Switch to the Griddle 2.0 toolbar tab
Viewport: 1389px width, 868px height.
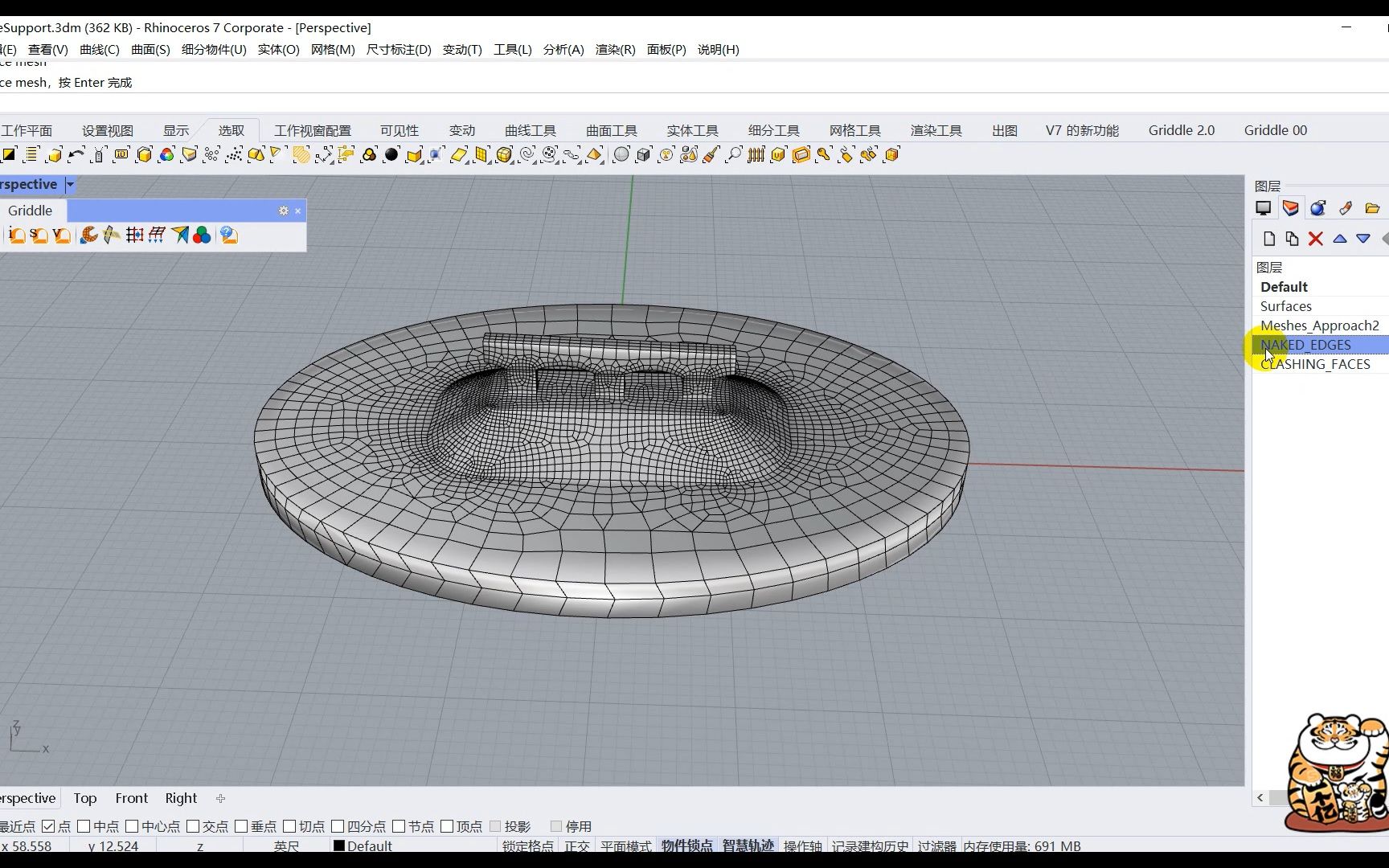coord(1182,130)
